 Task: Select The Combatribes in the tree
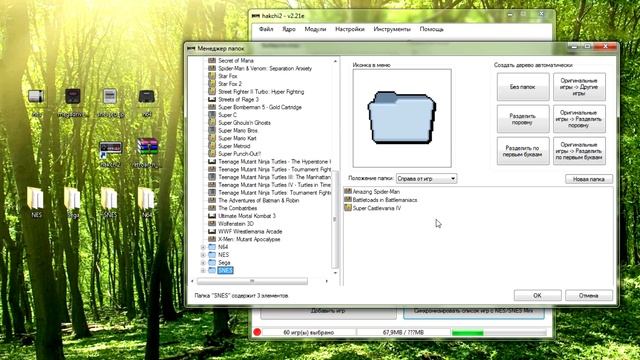point(238,208)
